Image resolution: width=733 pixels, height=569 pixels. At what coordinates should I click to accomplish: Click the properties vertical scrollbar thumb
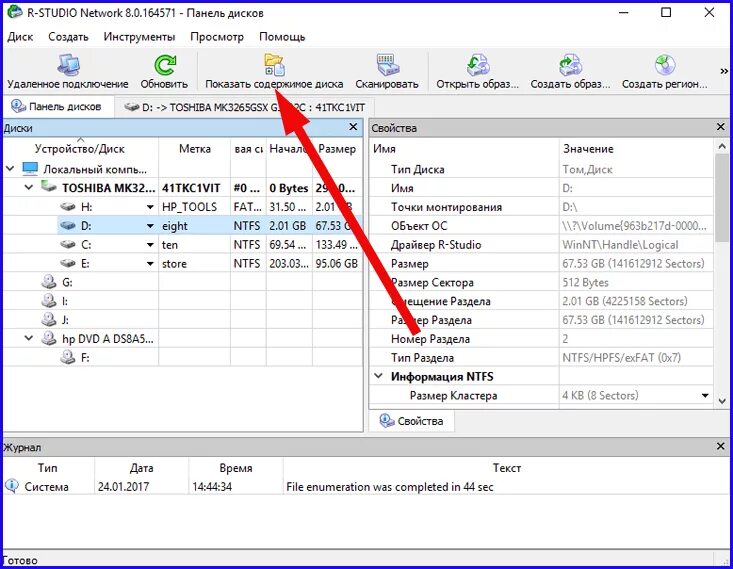coord(722,198)
